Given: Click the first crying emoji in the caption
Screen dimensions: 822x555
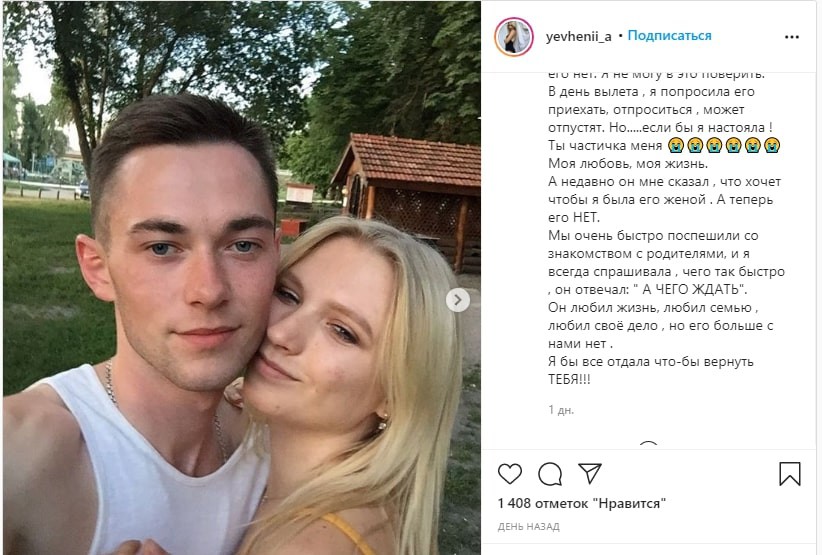Looking at the screenshot, I should point(676,145).
